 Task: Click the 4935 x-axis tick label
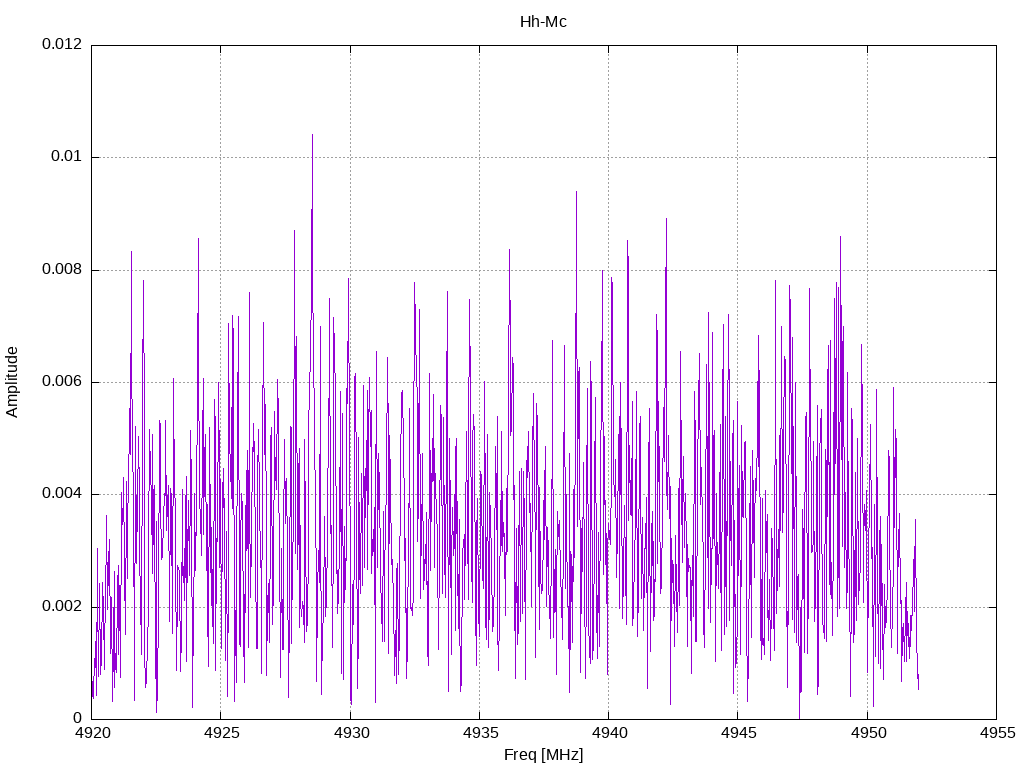point(480,733)
